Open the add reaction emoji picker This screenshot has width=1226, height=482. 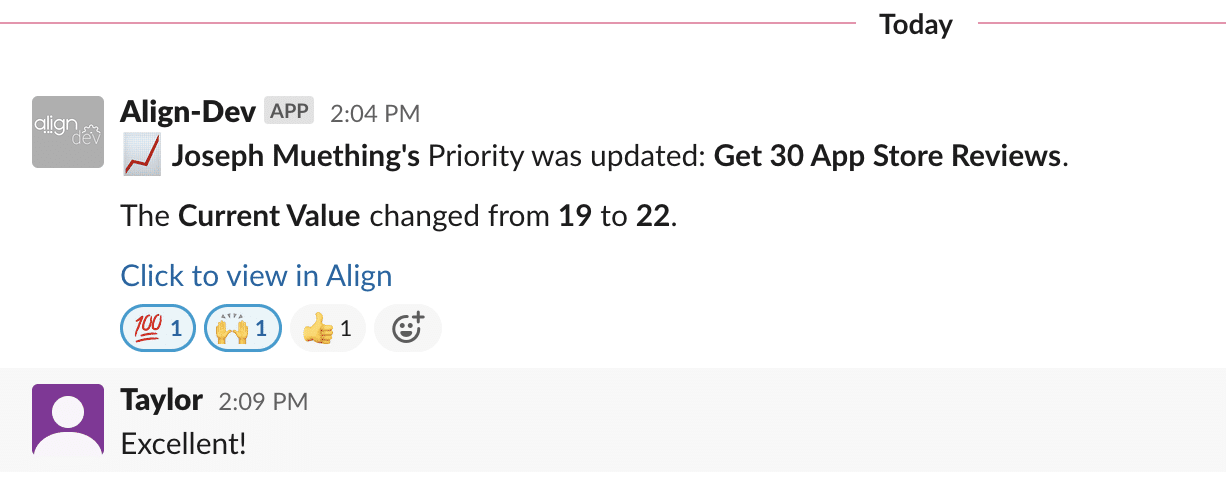coord(407,328)
